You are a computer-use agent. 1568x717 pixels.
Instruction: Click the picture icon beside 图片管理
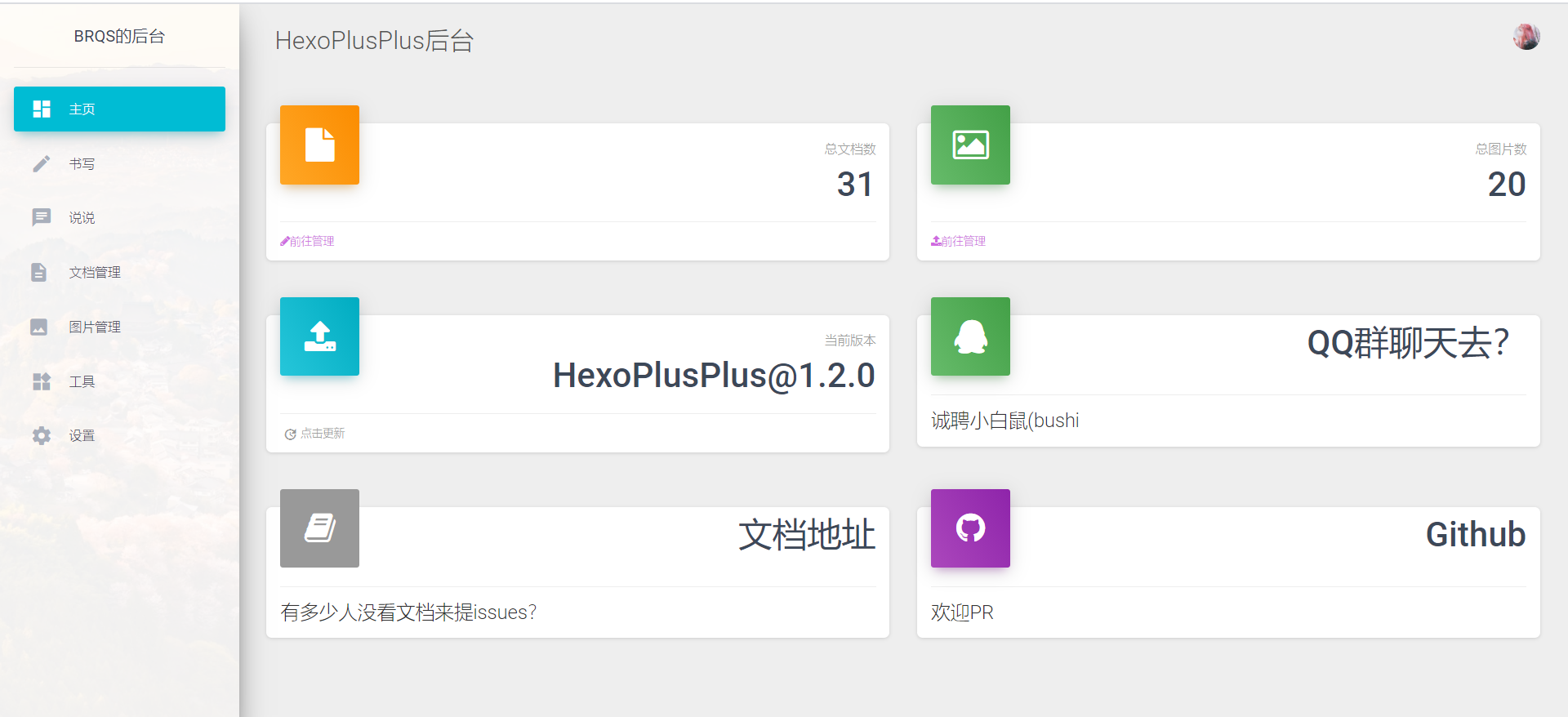click(x=39, y=327)
